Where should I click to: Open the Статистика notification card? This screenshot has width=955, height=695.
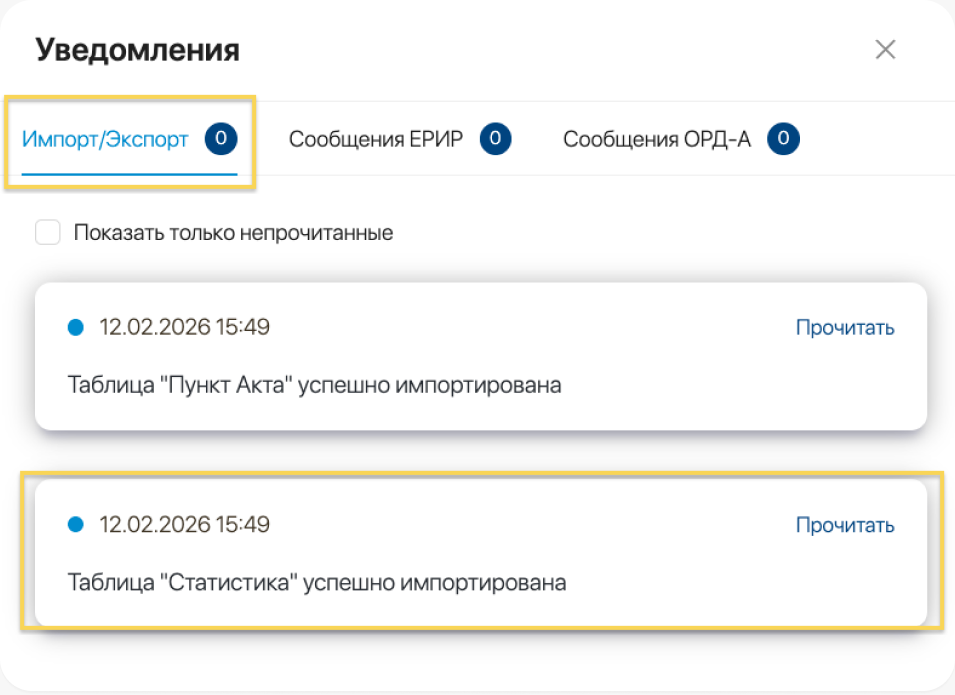478,553
